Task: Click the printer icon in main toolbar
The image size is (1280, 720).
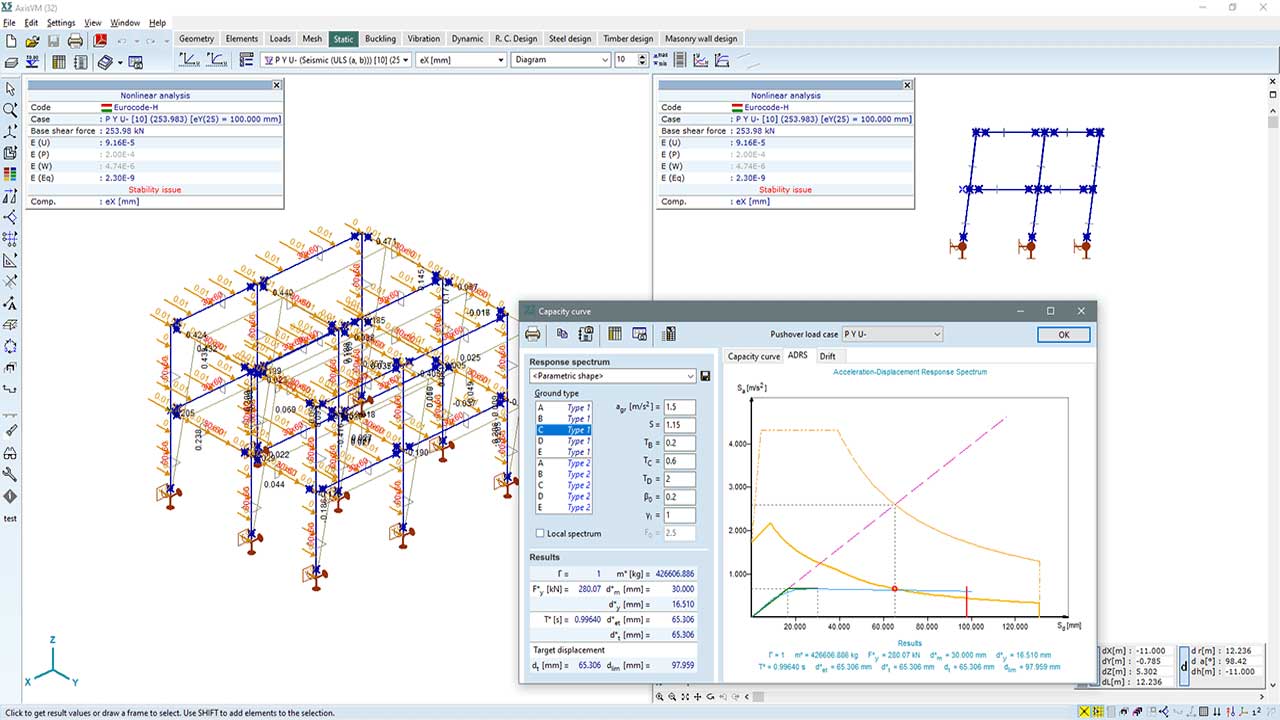Action: click(x=75, y=41)
